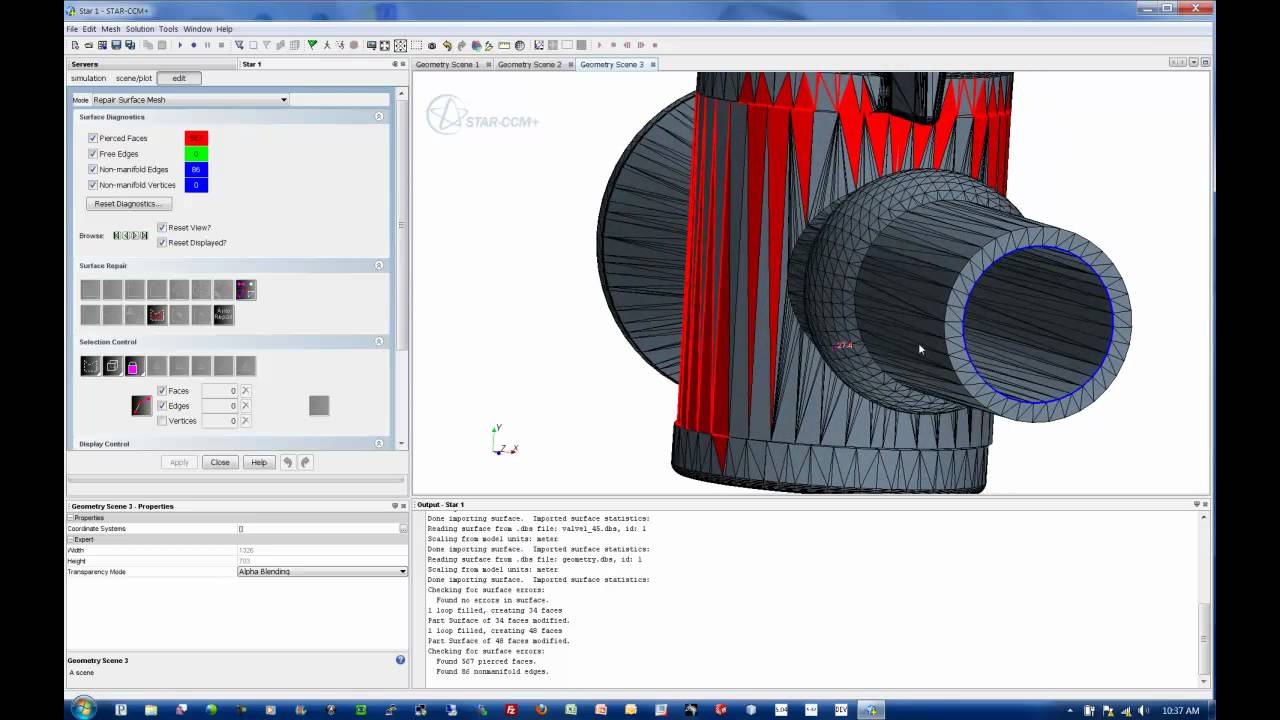Viewport: 1280px width, 720px height.
Task: Select the dotted rectangle selection tool
Action: pyautogui.click(x=90, y=366)
